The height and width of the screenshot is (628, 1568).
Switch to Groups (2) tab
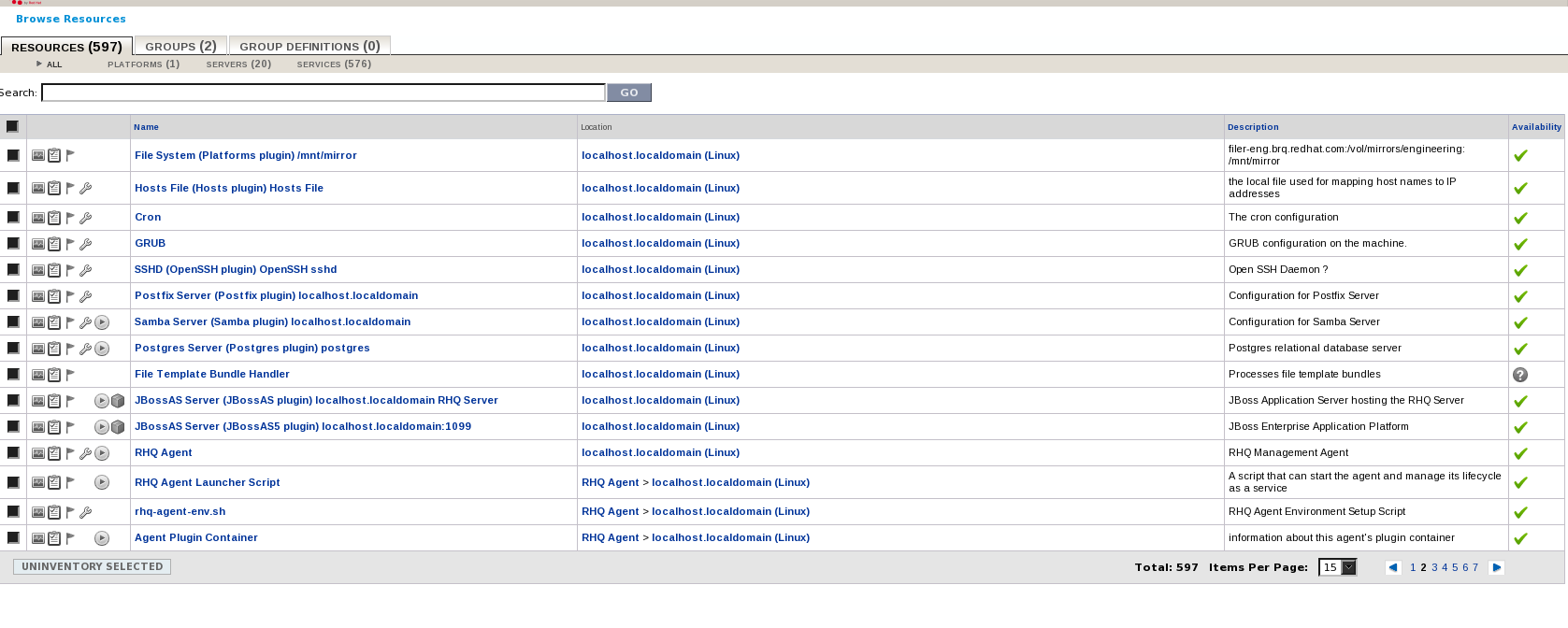[x=180, y=46]
